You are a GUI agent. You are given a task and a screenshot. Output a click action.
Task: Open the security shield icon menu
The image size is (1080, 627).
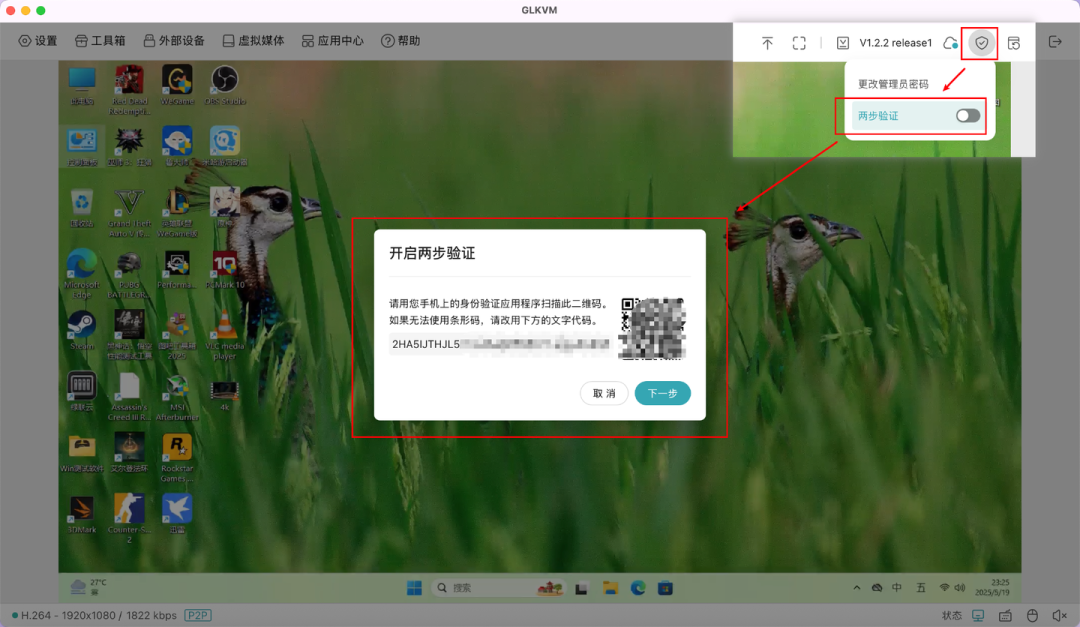(982, 43)
